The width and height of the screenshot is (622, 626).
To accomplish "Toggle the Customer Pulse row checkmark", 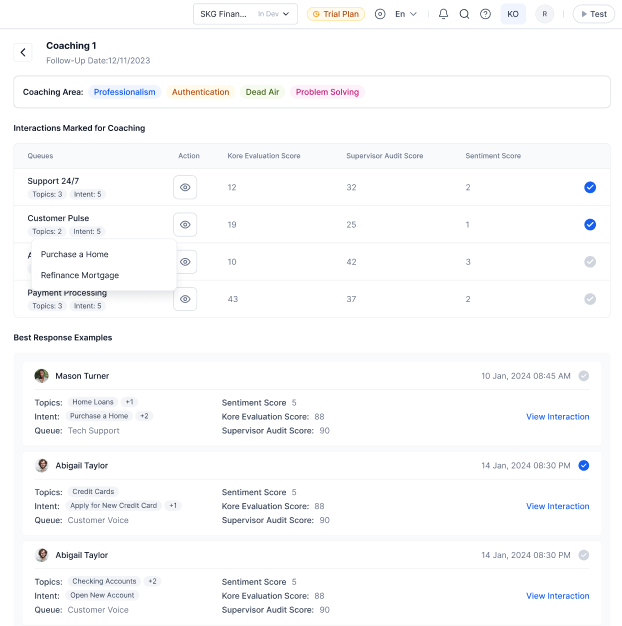I will click(x=589, y=224).
